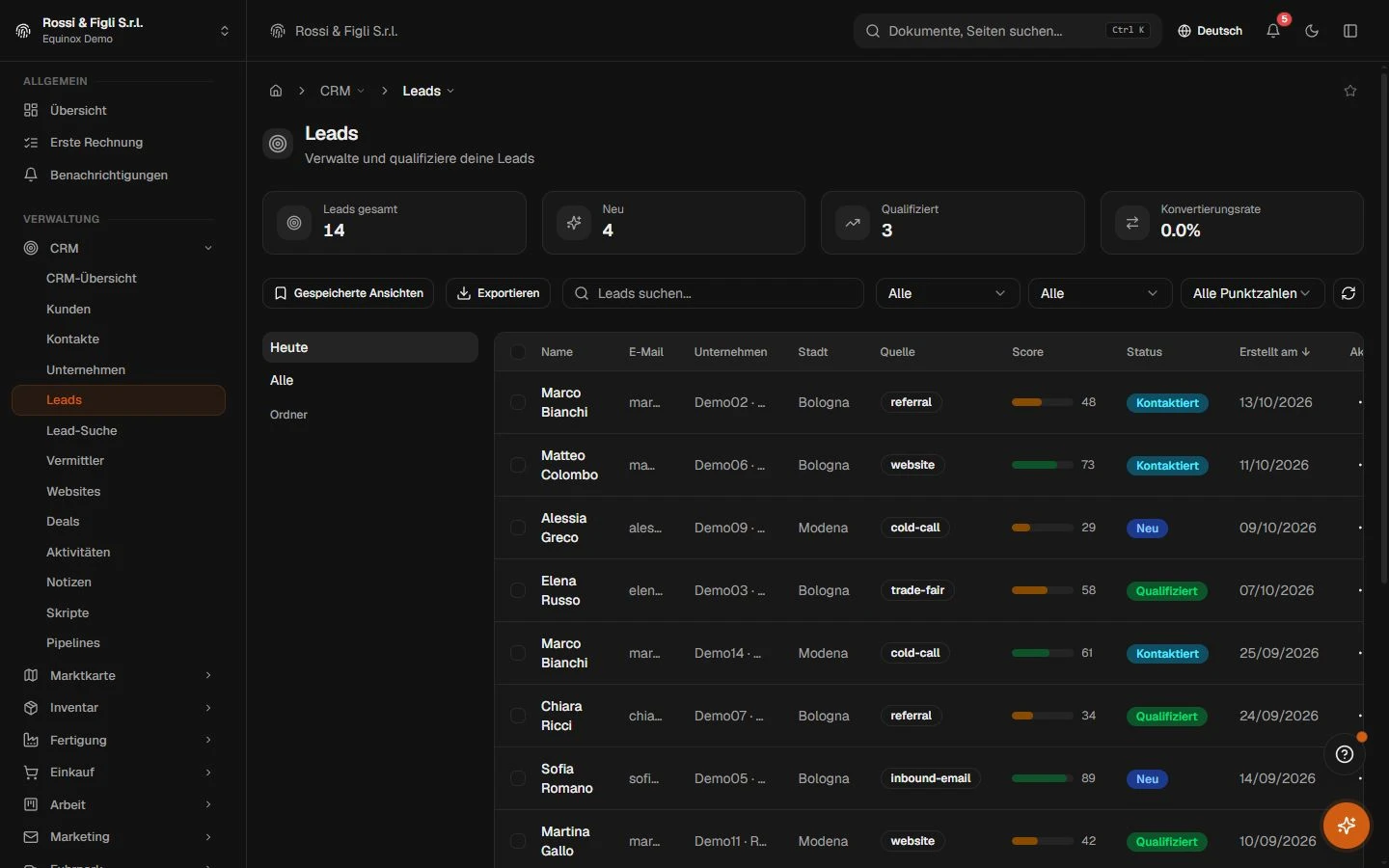The image size is (1389, 868).
Task: Click the Erste Rechnung checklist icon
Action: pyautogui.click(x=31, y=143)
